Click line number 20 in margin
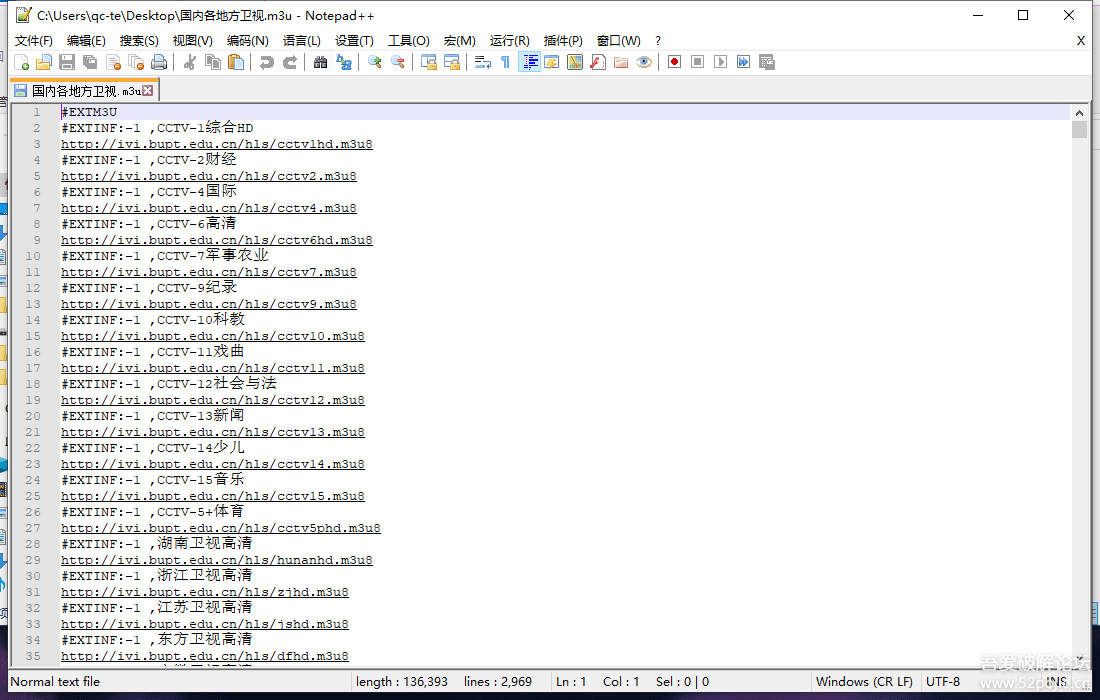Viewport: 1100px width, 700px height. (x=33, y=416)
